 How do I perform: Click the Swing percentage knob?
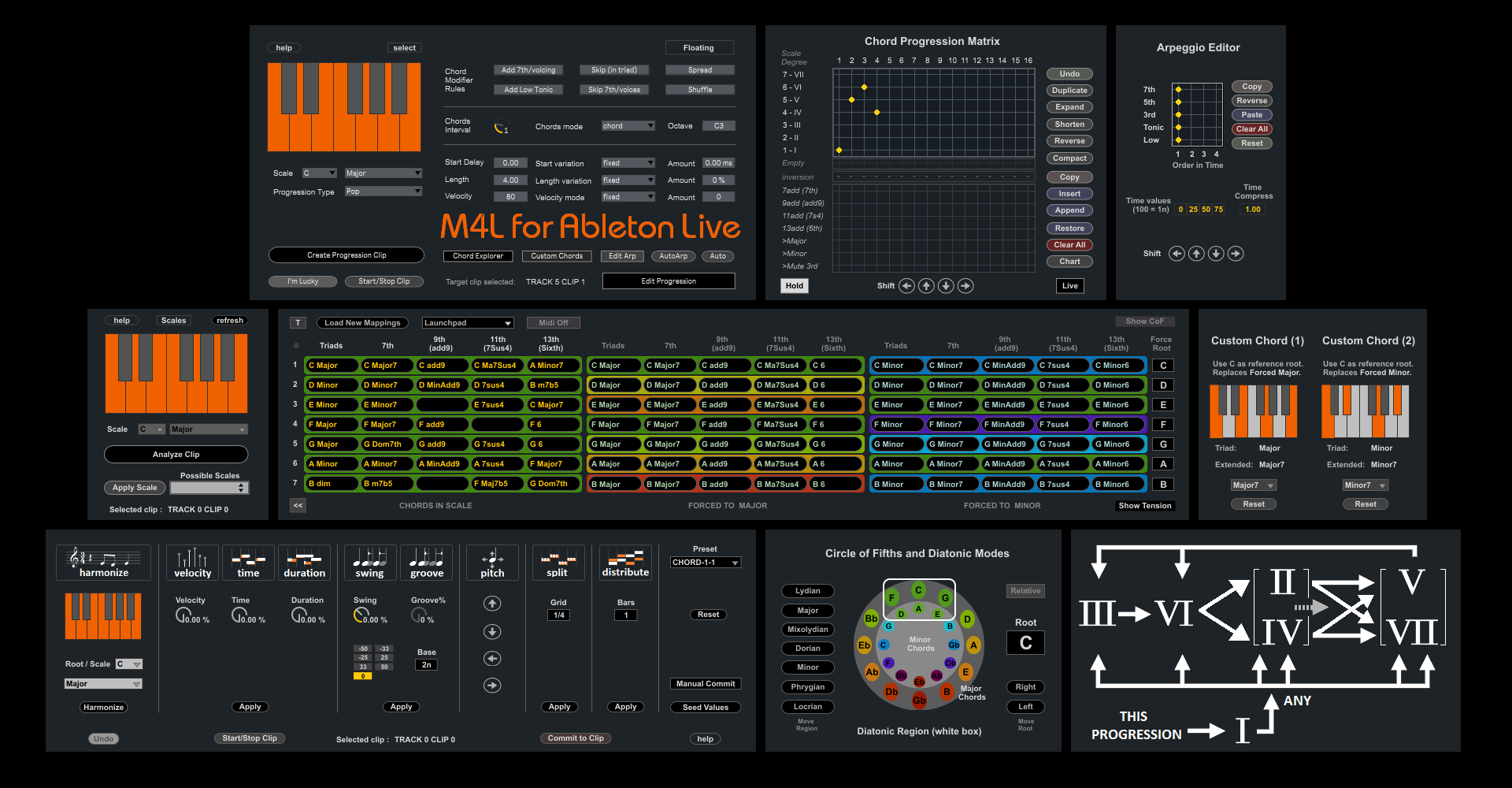coord(361,615)
